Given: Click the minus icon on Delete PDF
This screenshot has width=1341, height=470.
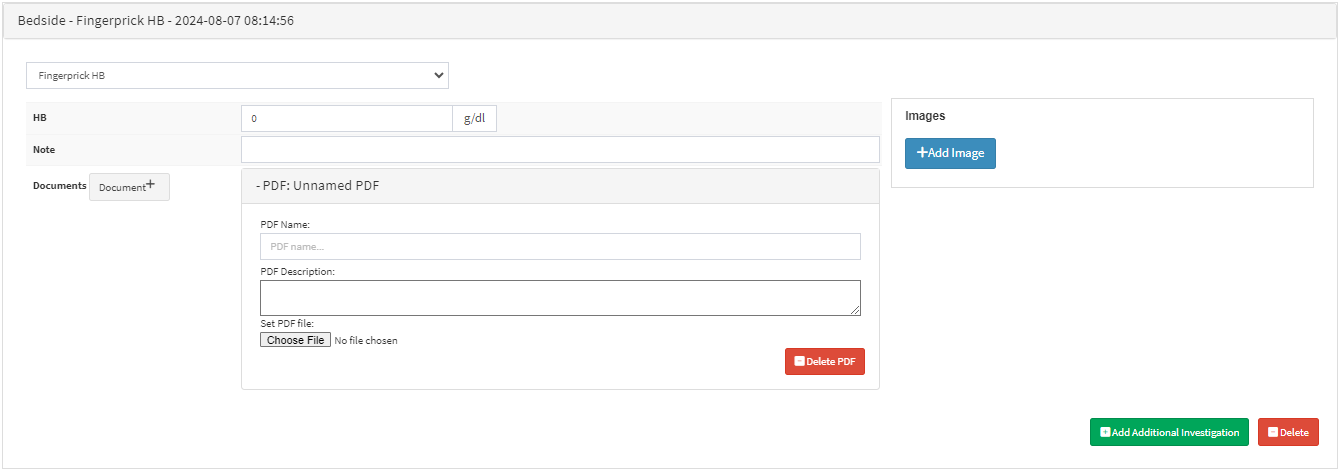Looking at the screenshot, I should (x=799, y=362).
